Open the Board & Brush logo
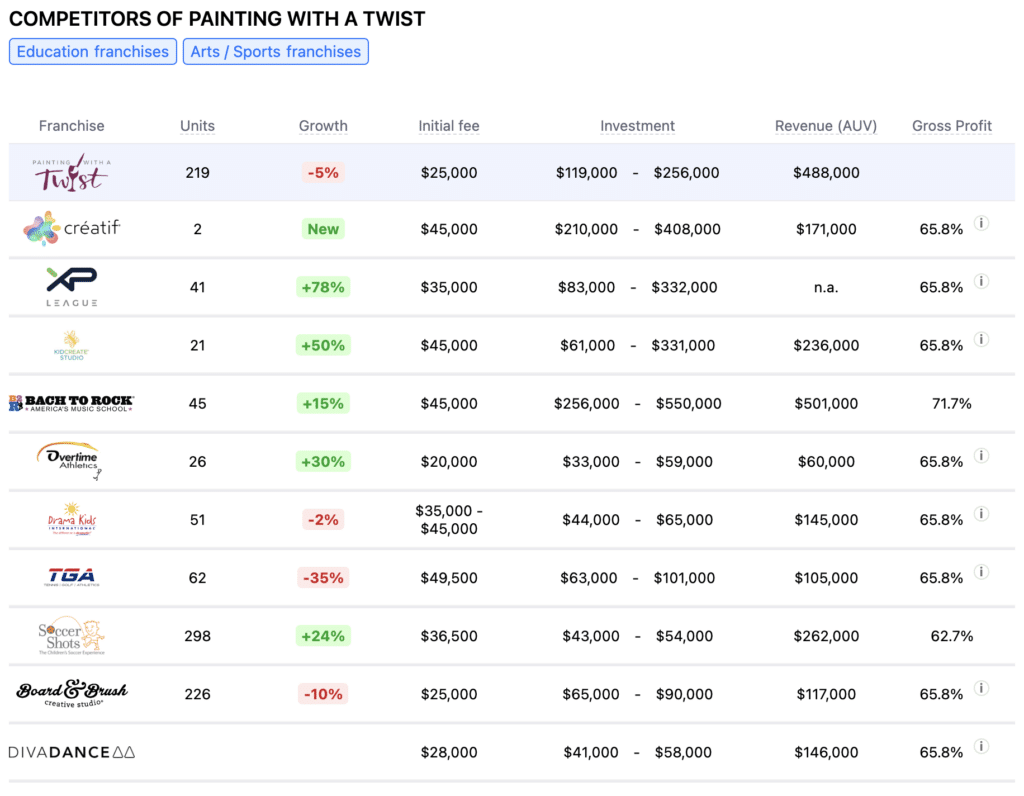The width and height of the screenshot is (1024, 796). (x=72, y=693)
